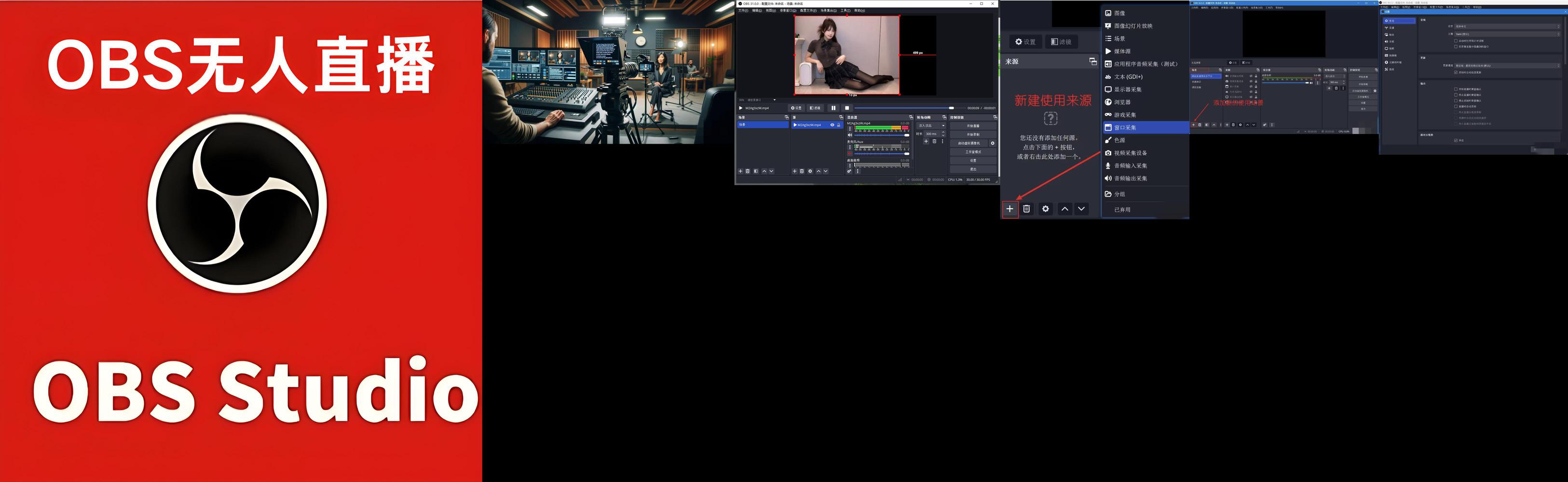This screenshot has width=1568, height=482.
Task: Move source up arrow in the sources close-up
Action: 1064,209
